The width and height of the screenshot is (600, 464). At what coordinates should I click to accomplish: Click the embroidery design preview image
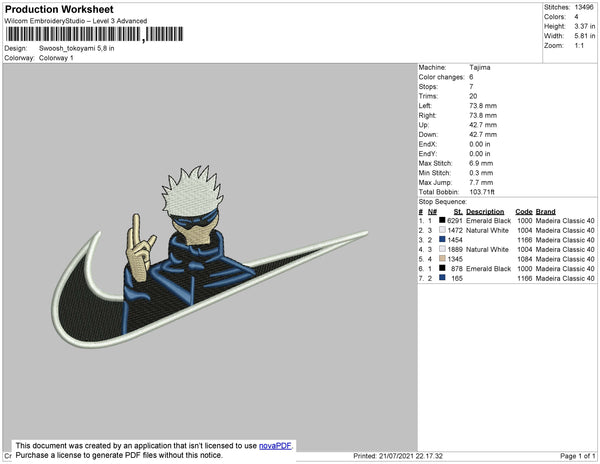pyautogui.click(x=210, y=256)
